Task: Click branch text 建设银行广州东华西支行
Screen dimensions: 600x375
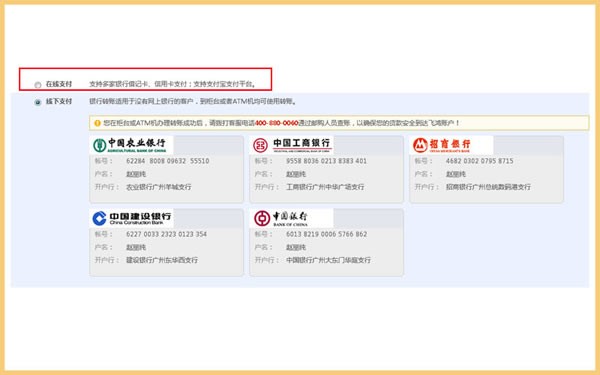Action: (x=162, y=260)
